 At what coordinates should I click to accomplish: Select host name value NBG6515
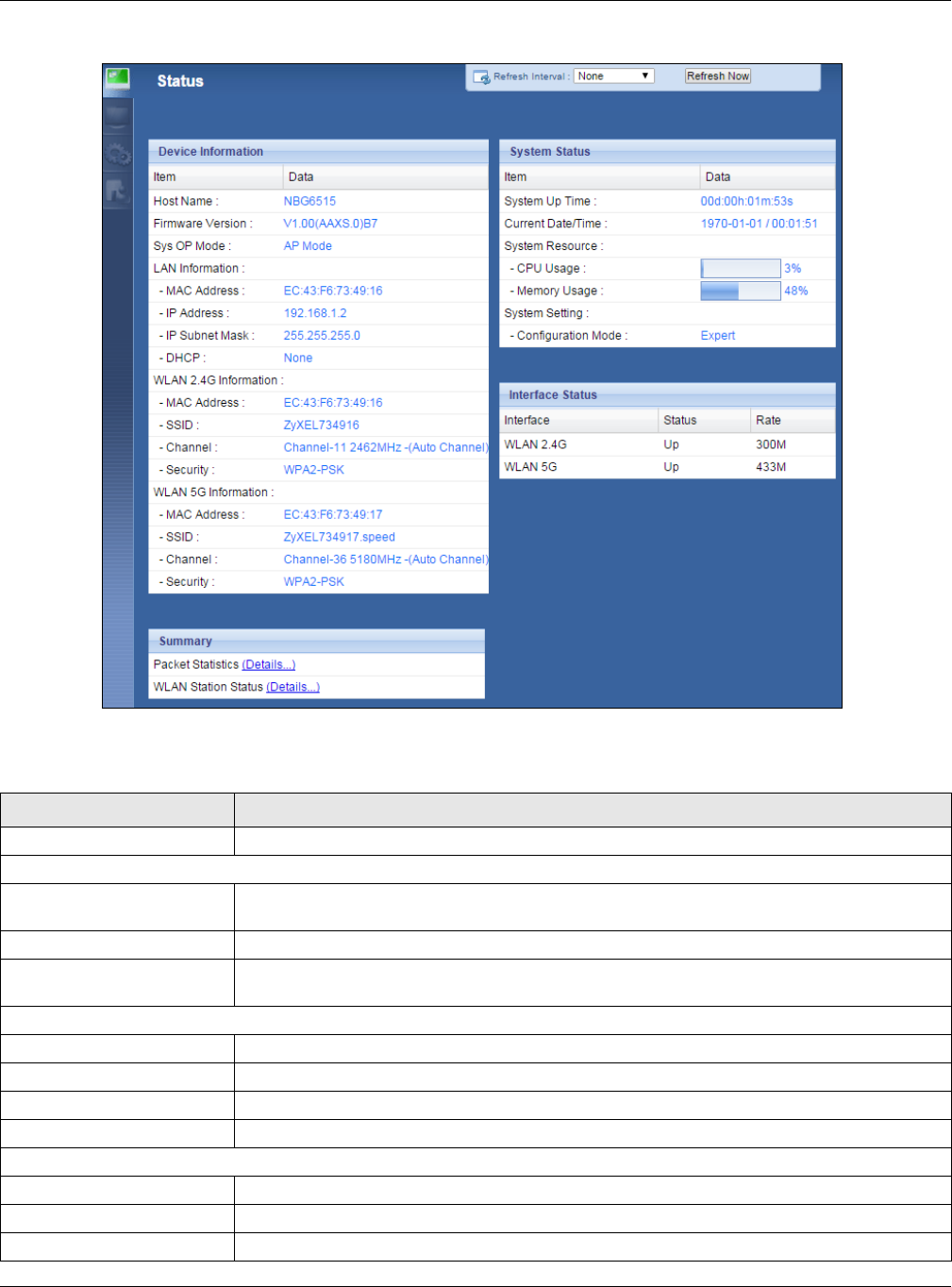tap(309, 202)
